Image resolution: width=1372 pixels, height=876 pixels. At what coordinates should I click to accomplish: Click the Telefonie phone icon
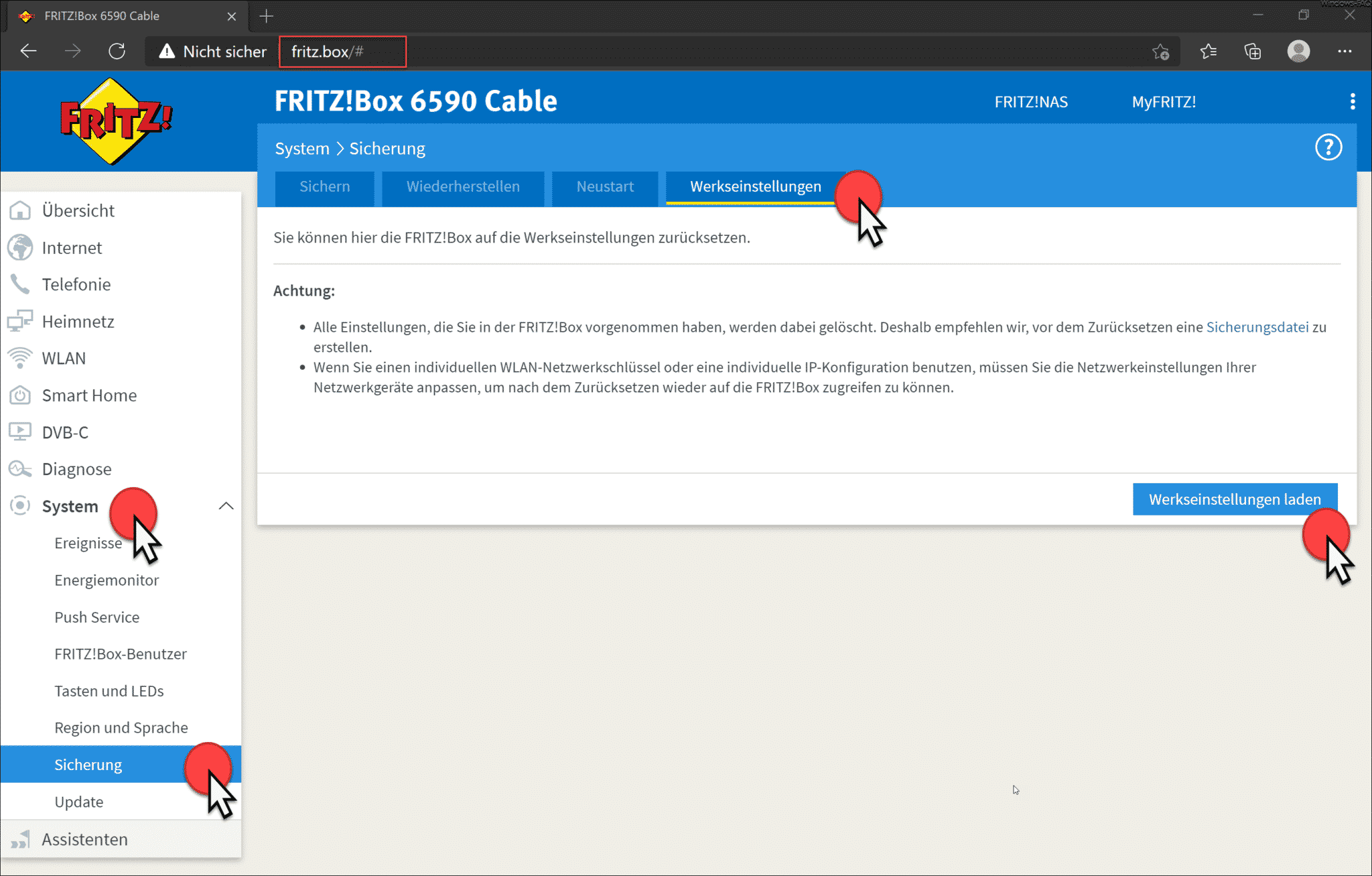coord(20,284)
